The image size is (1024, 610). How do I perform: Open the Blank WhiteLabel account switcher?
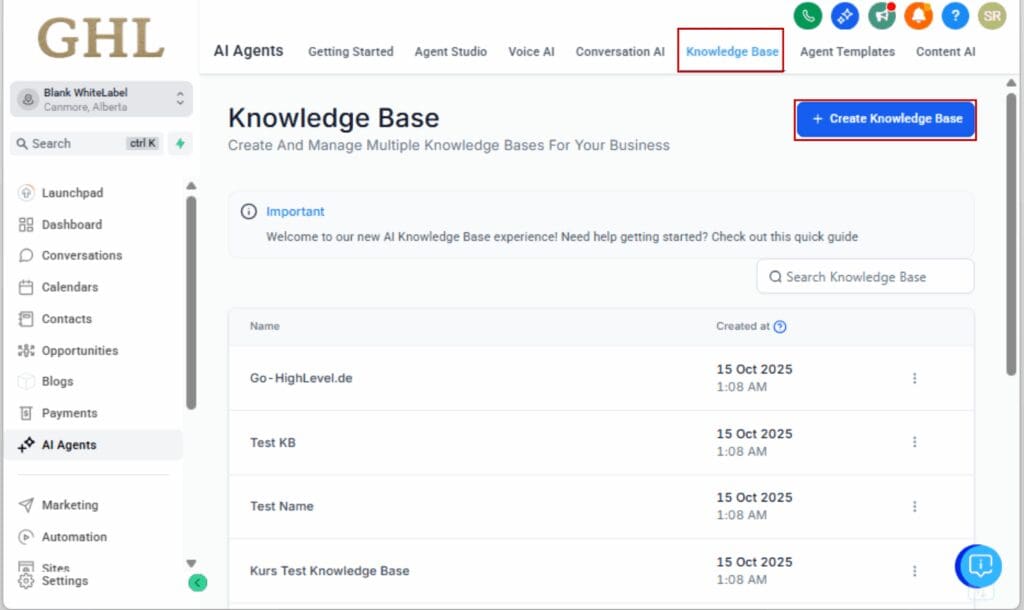point(97,98)
